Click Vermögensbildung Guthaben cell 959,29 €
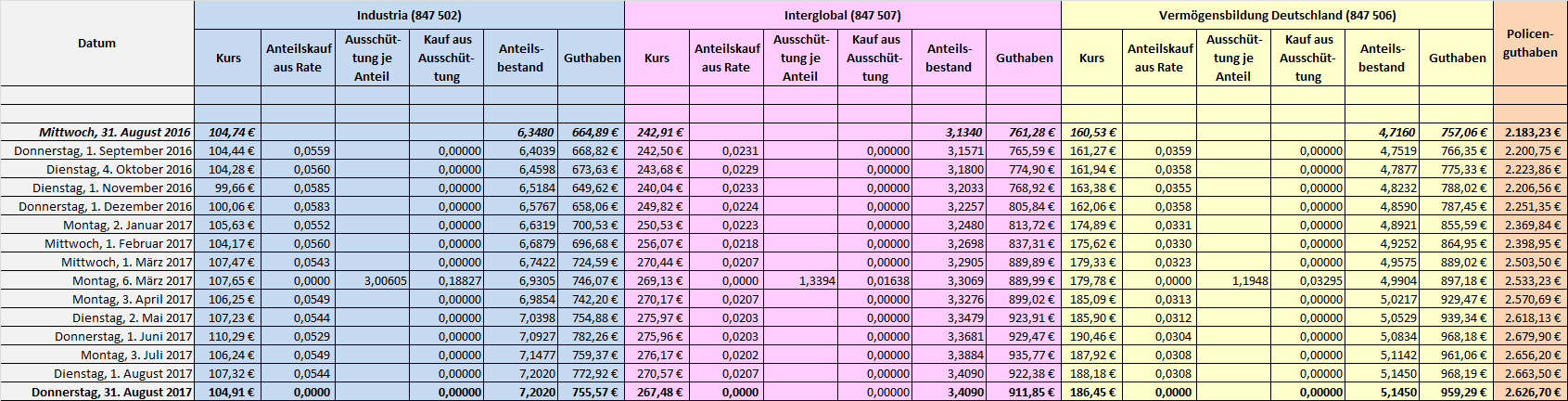The width and height of the screenshot is (1568, 401). point(1456,392)
